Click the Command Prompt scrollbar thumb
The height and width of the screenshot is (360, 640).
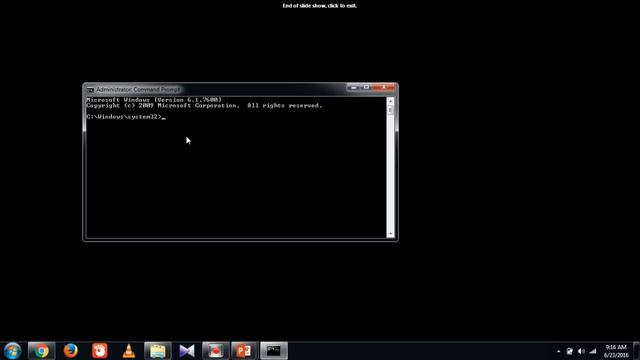(390, 110)
